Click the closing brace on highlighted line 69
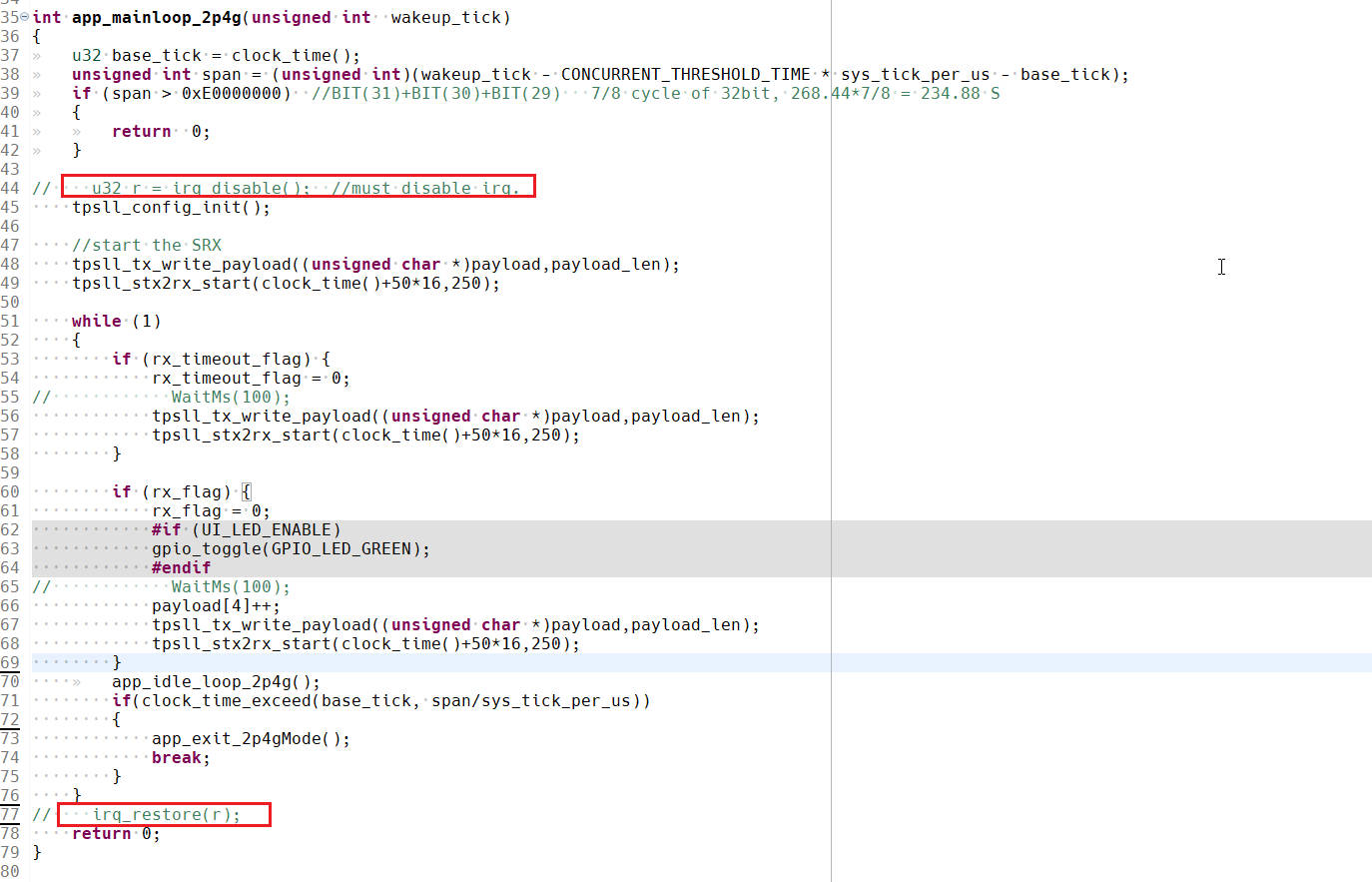The height and width of the screenshot is (882, 1372). (117, 663)
